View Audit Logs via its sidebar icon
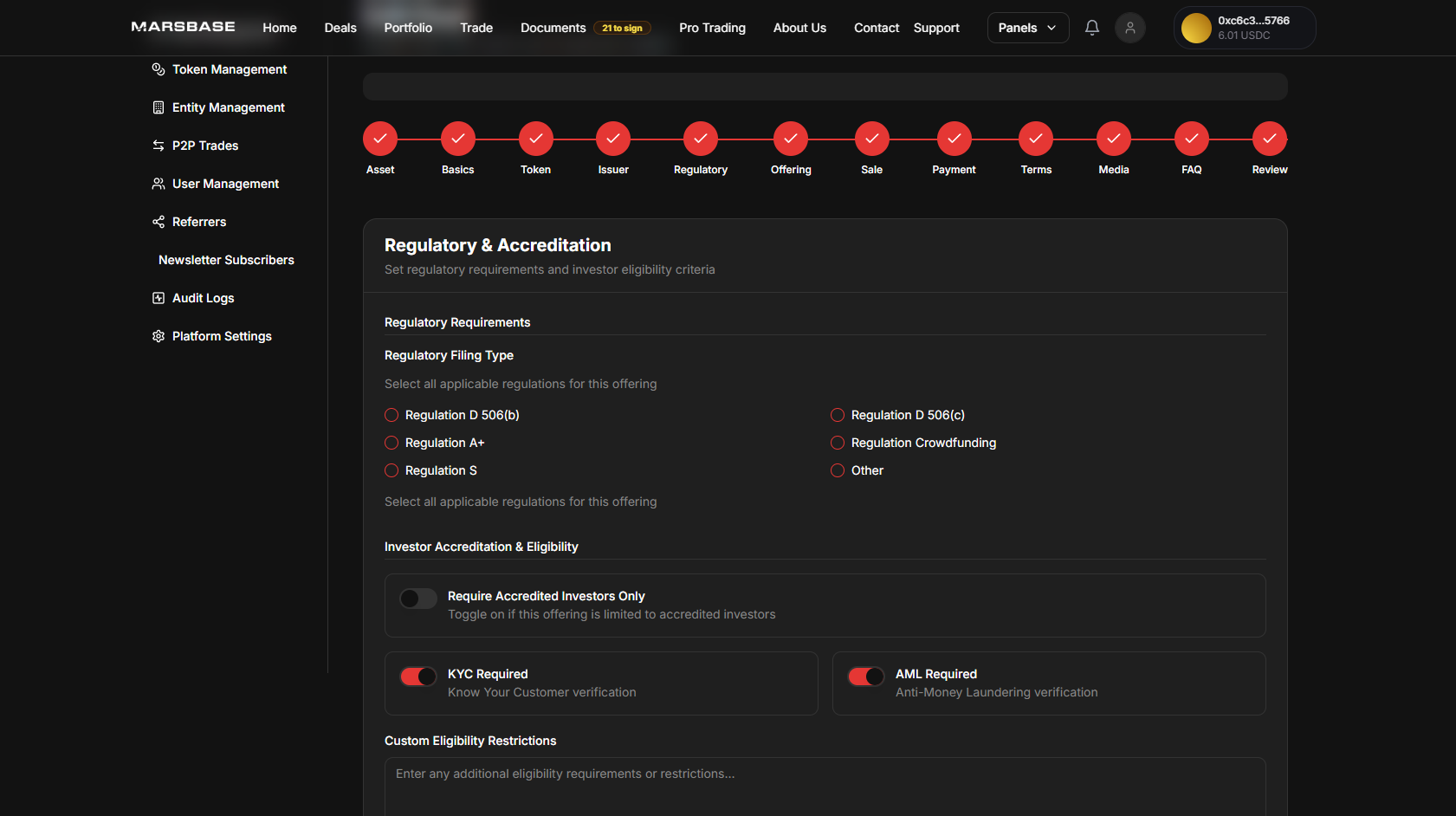The width and height of the screenshot is (1456, 816). point(157,297)
